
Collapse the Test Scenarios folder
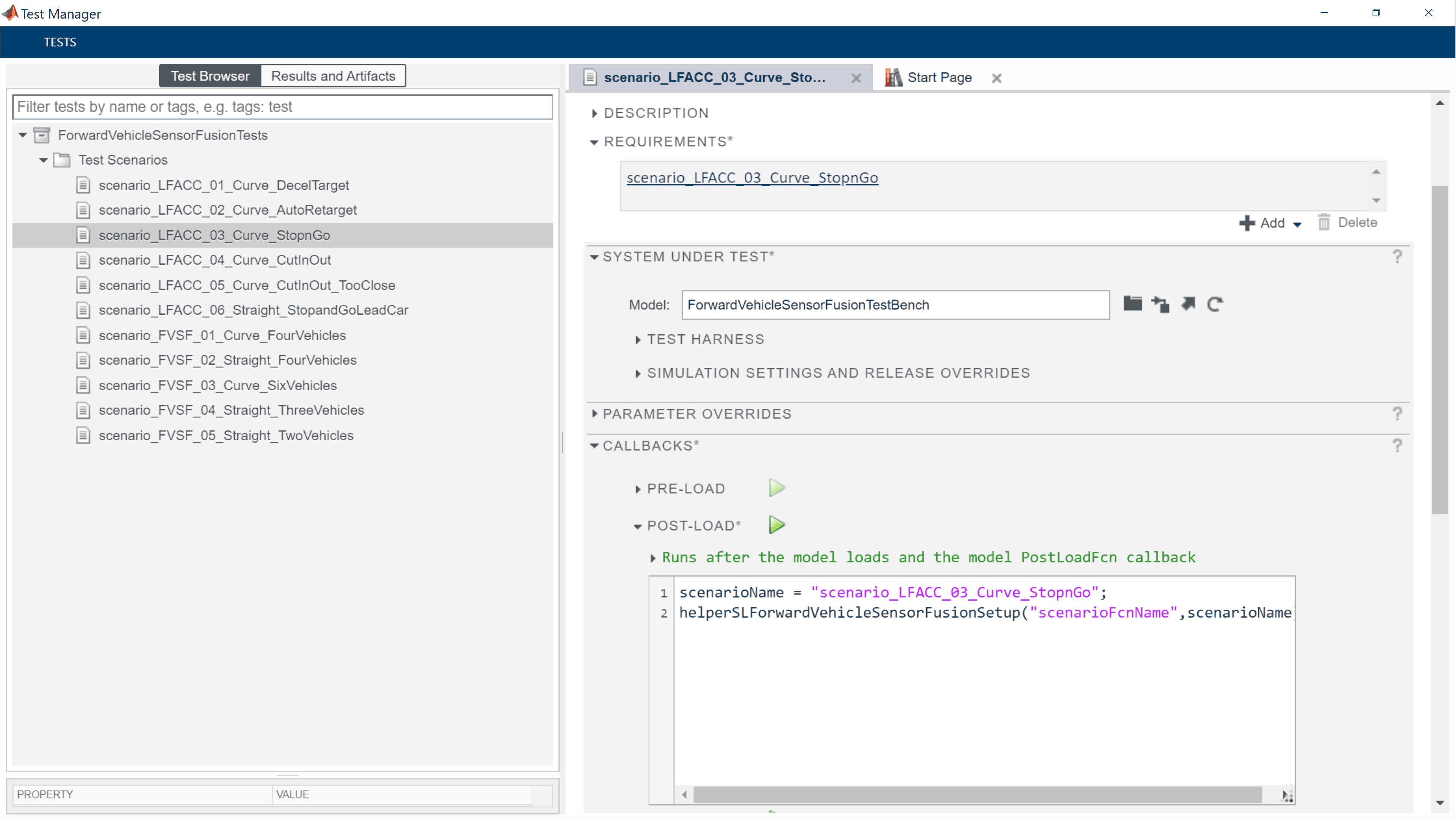pos(43,160)
